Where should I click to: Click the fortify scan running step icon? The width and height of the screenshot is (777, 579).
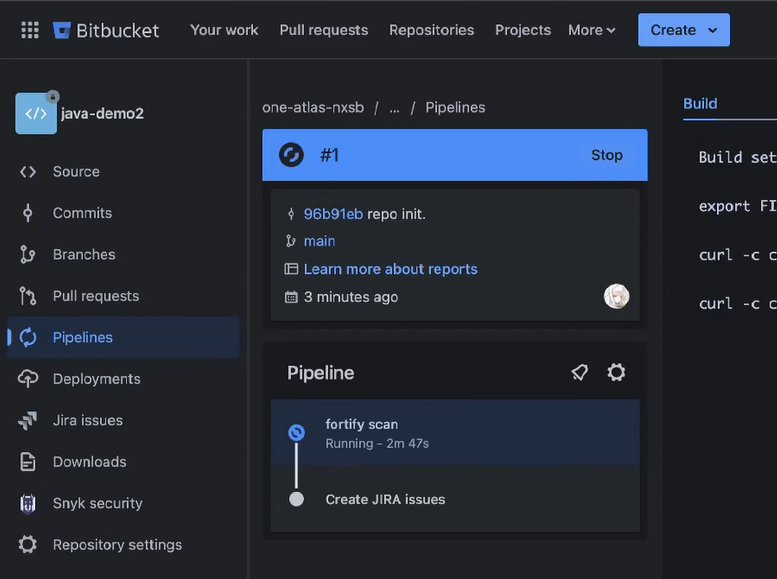pos(296,433)
